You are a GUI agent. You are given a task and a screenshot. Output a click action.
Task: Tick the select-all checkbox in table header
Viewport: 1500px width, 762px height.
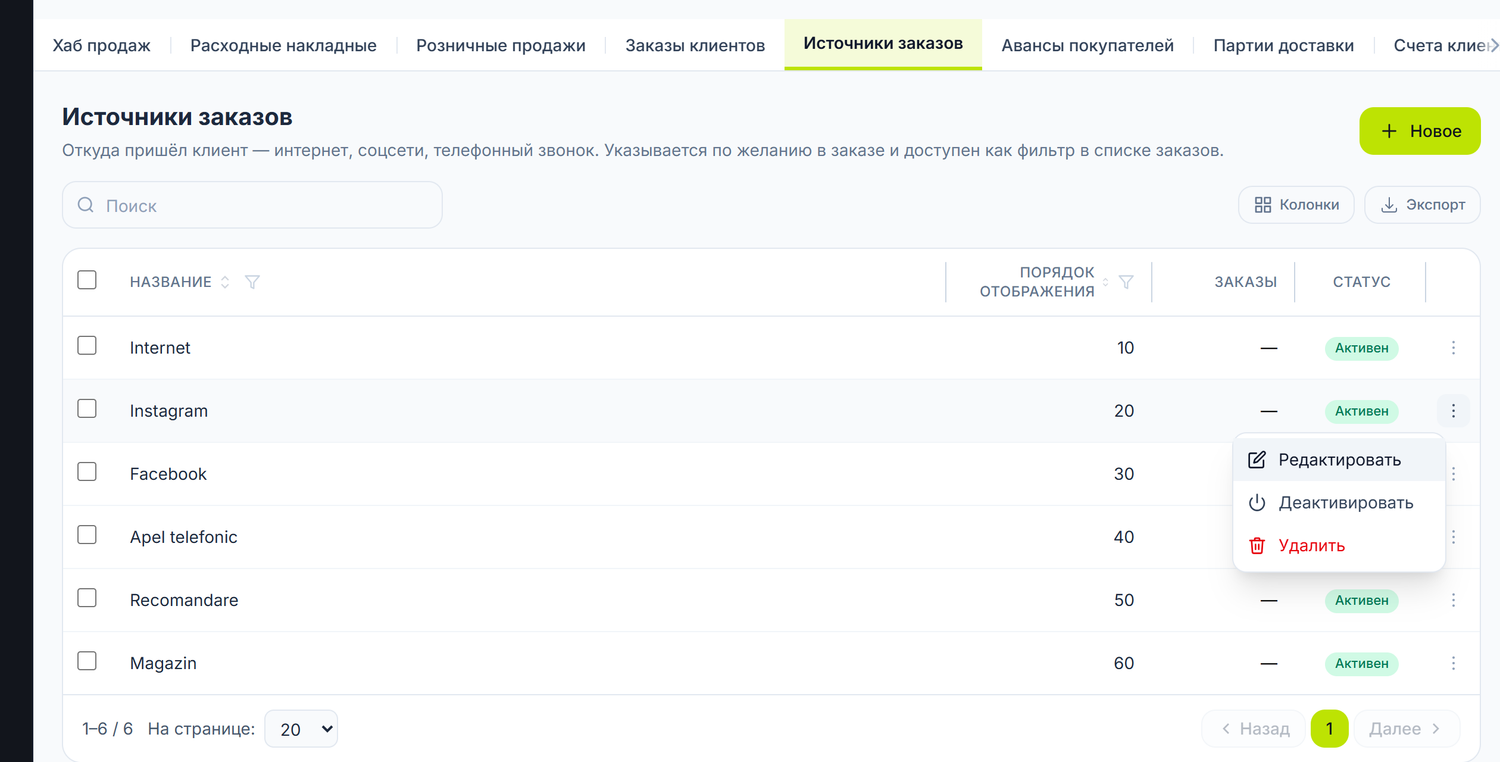[x=87, y=280]
